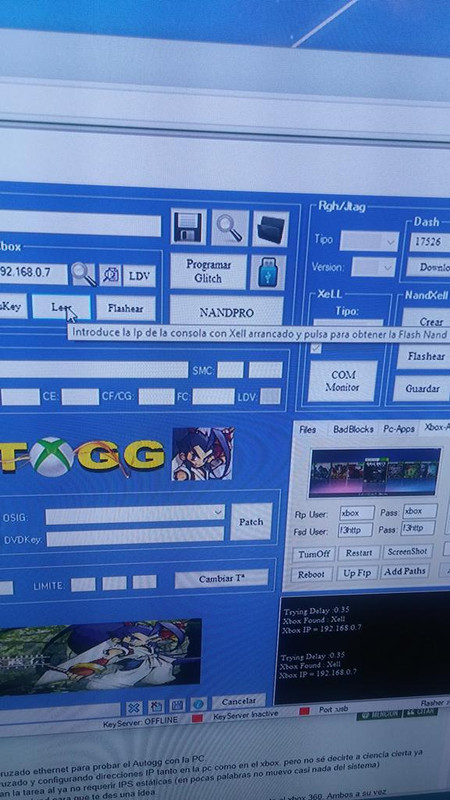Click the Add Paths button
The height and width of the screenshot is (800, 450).
[x=405, y=571]
